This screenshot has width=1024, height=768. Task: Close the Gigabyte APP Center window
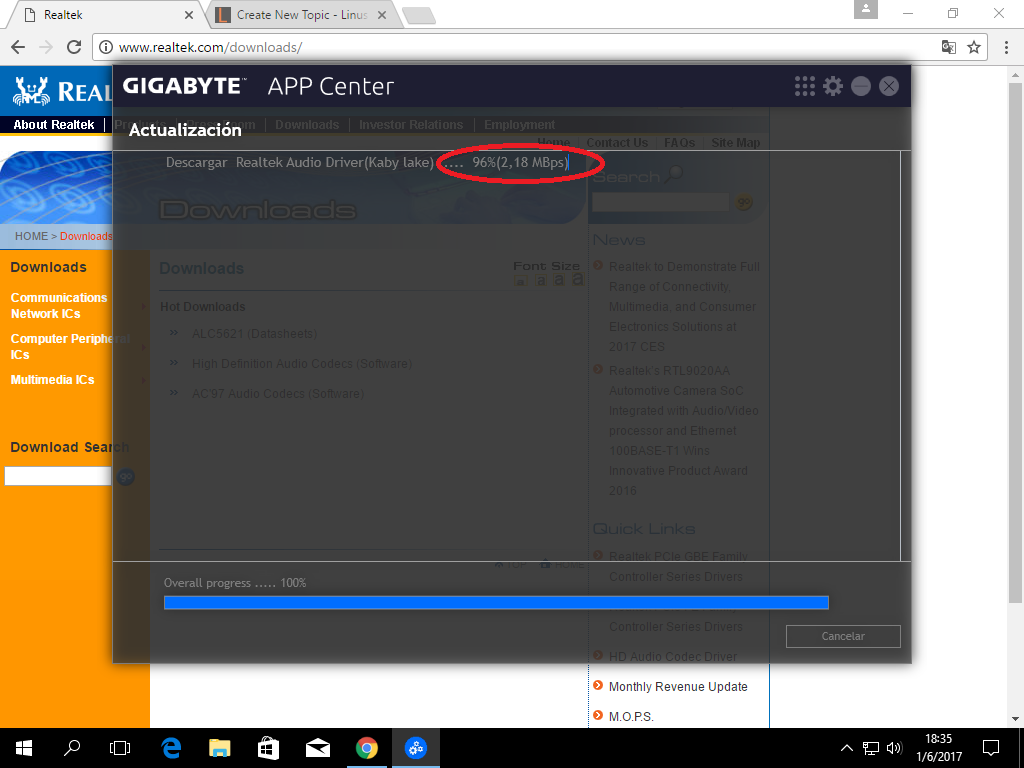point(889,86)
